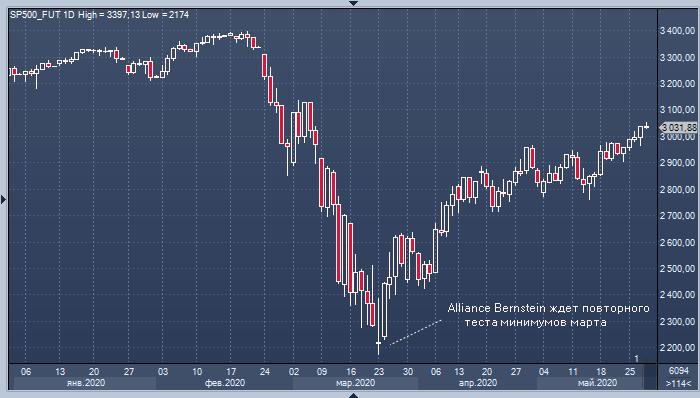Click date label 04 in May
The height and width of the screenshot is (398, 700).
[x=544, y=371]
